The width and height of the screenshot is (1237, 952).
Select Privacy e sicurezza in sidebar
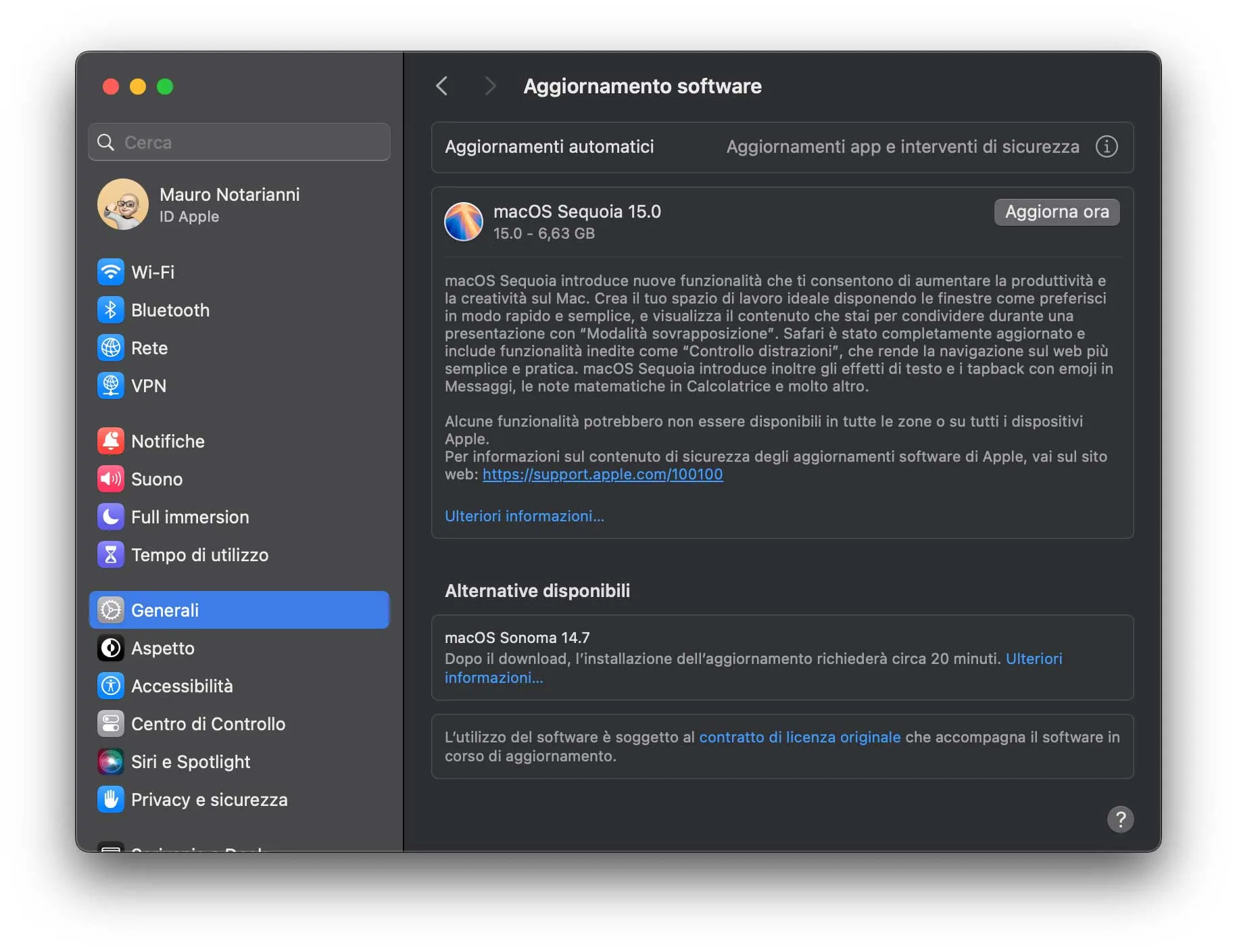[x=239, y=799]
